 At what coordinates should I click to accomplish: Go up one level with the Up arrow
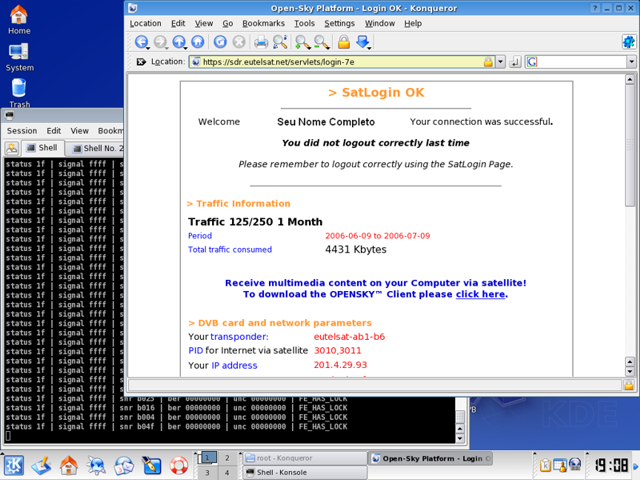(x=179, y=42)
